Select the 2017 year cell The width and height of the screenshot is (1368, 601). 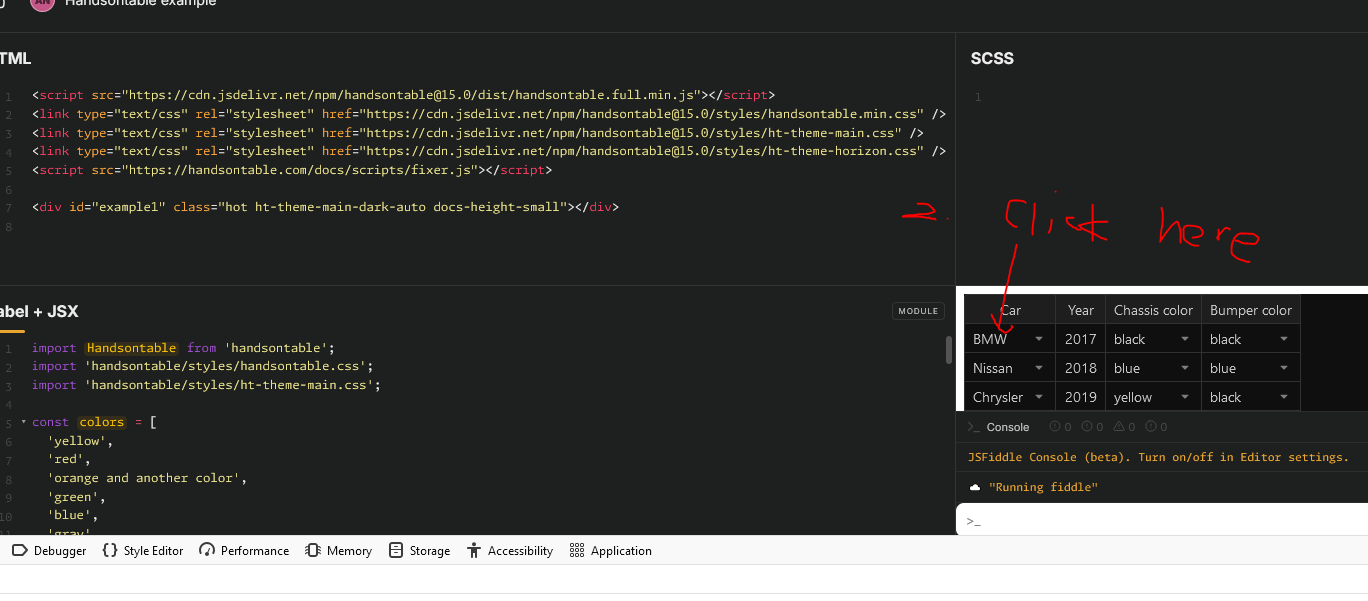tap(1081, 339)
